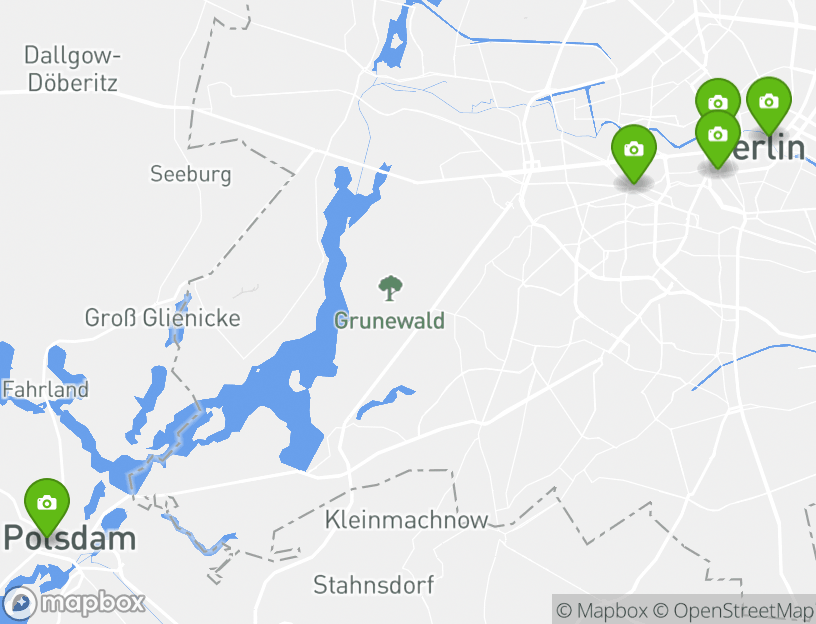Select the Dallgow-Döberitz label
This screenshot has height=624, width=816.
[x=72, y=69]
